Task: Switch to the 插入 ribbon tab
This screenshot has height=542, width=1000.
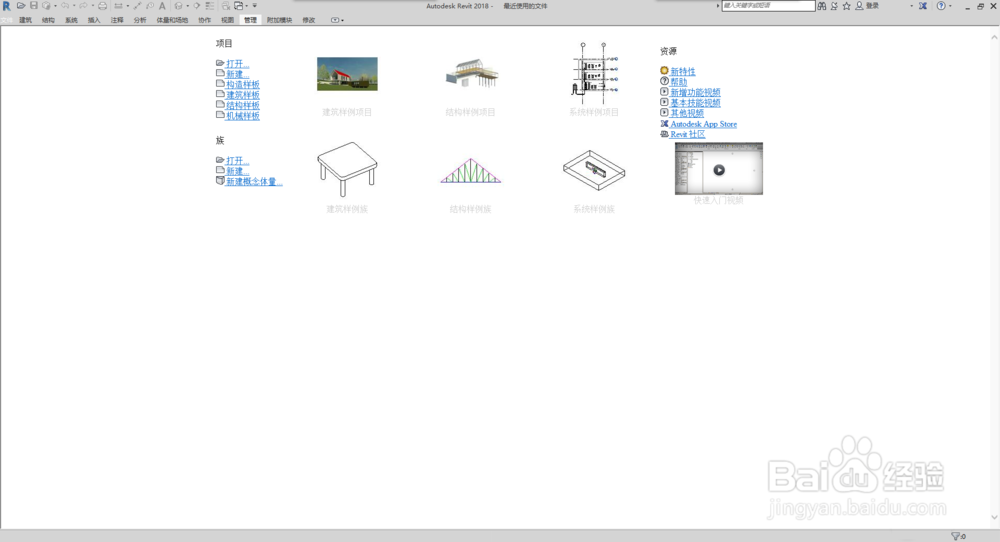Action: point(94,20)
